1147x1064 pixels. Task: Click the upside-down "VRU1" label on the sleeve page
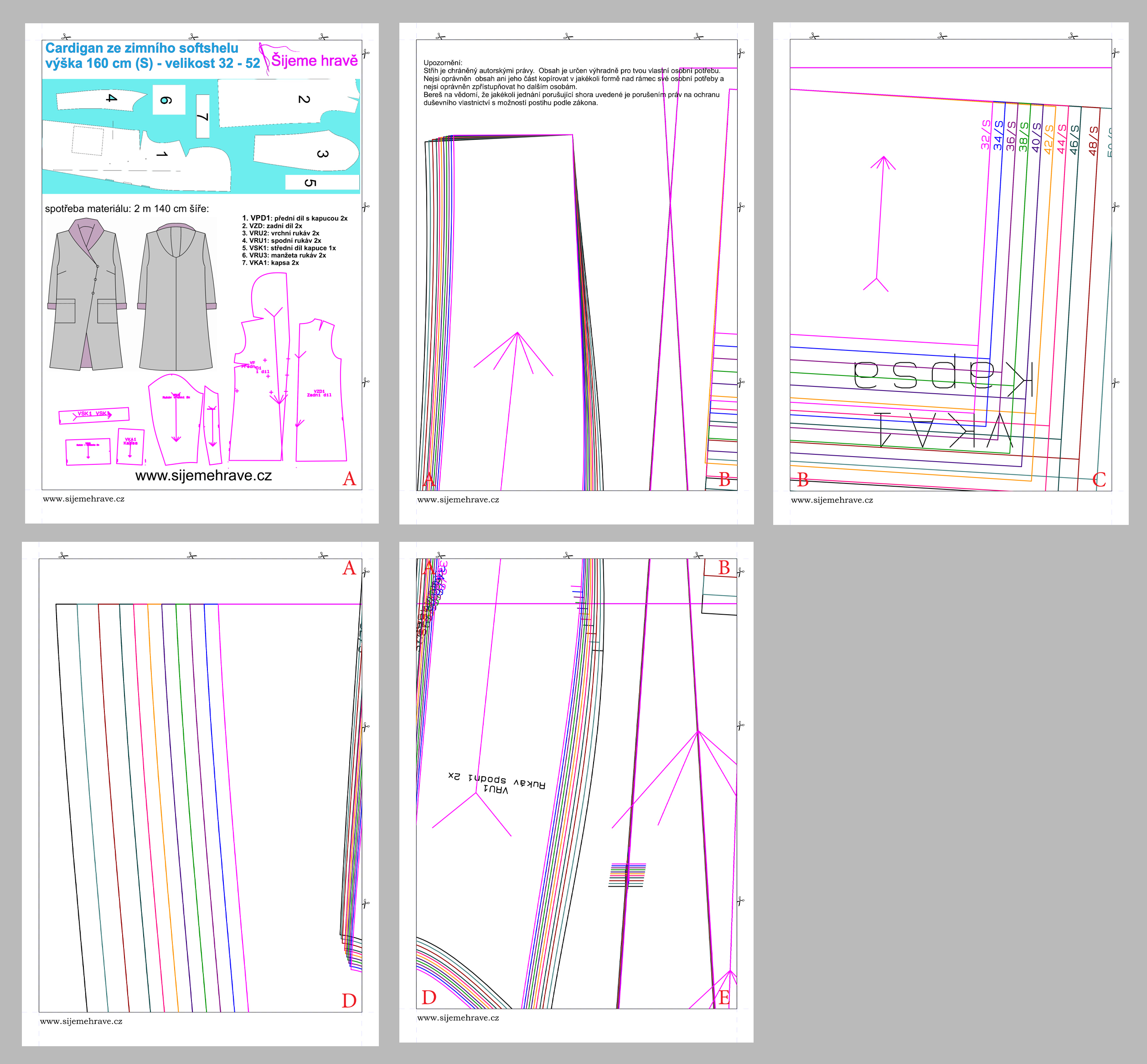click(x=496, y=790)
